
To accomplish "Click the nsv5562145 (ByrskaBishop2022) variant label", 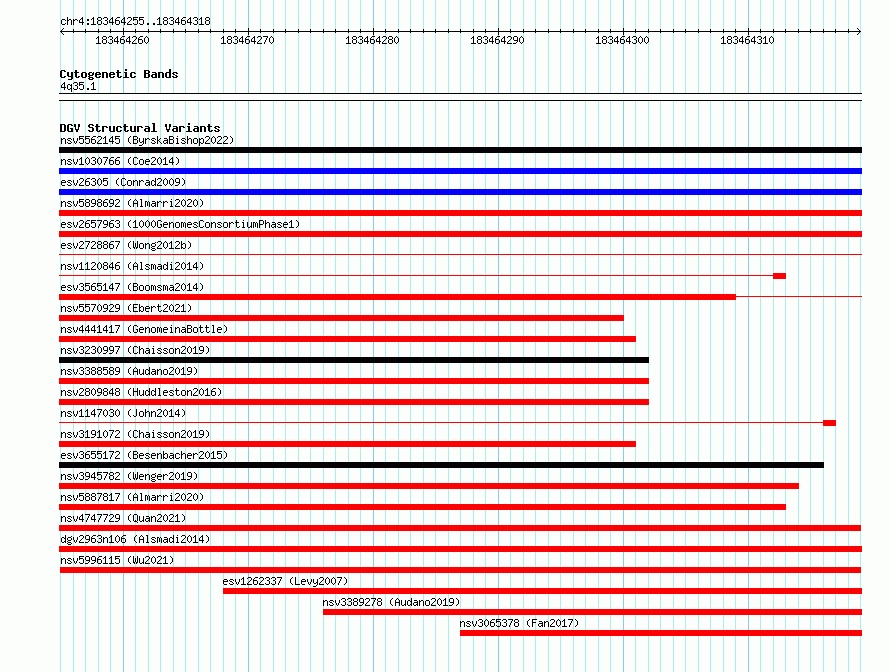I will pos(147,140).
